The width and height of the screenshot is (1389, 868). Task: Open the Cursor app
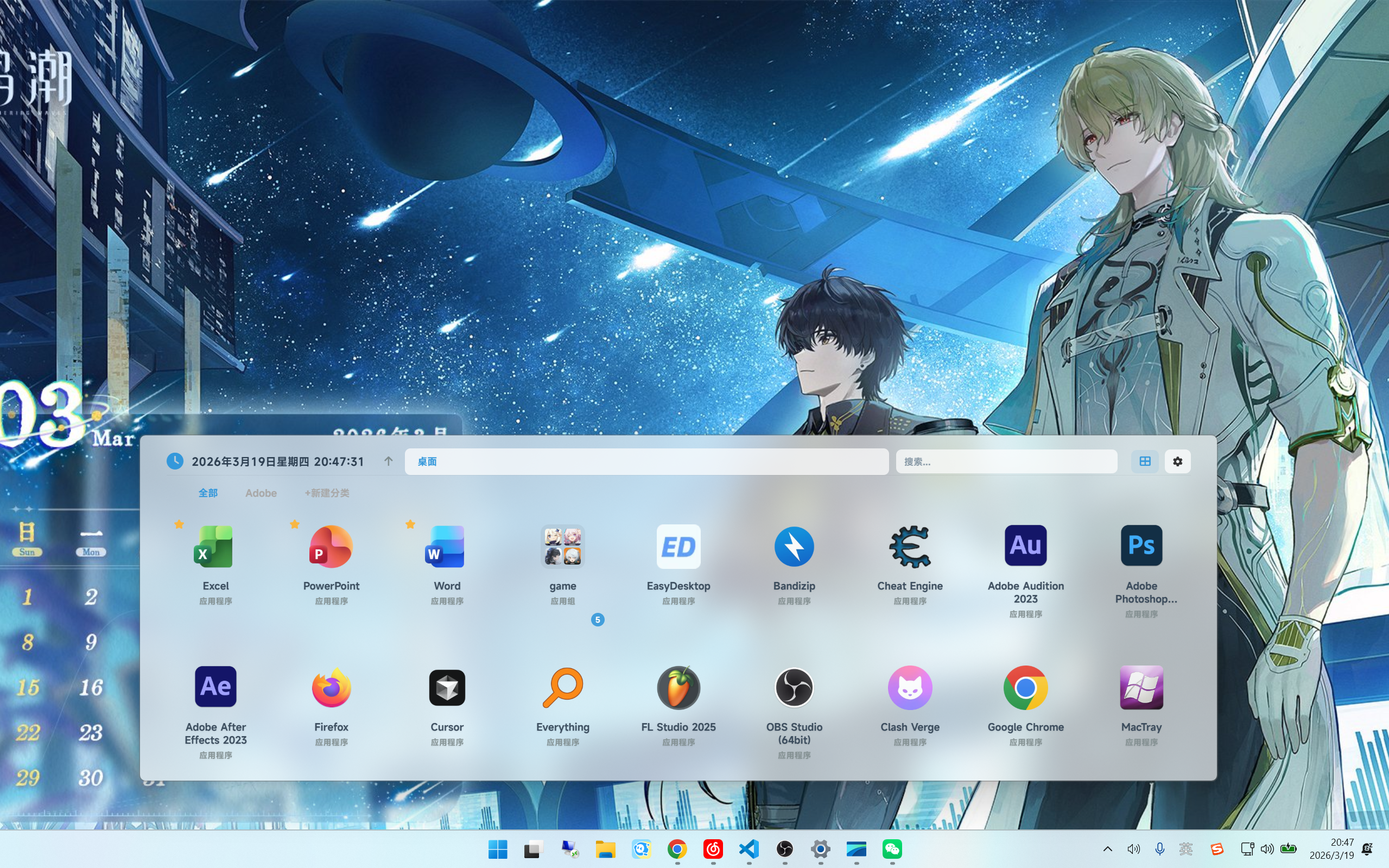[447, 688]
